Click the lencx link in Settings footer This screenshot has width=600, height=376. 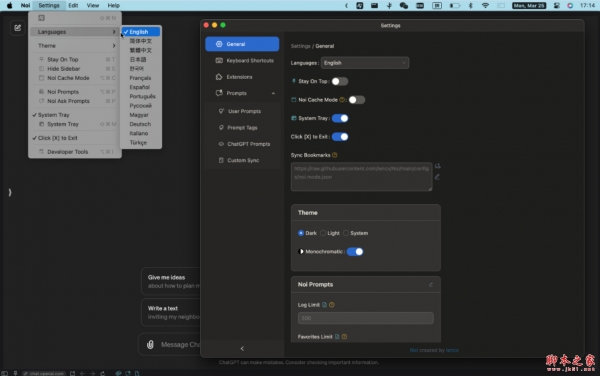click(452, 350)
